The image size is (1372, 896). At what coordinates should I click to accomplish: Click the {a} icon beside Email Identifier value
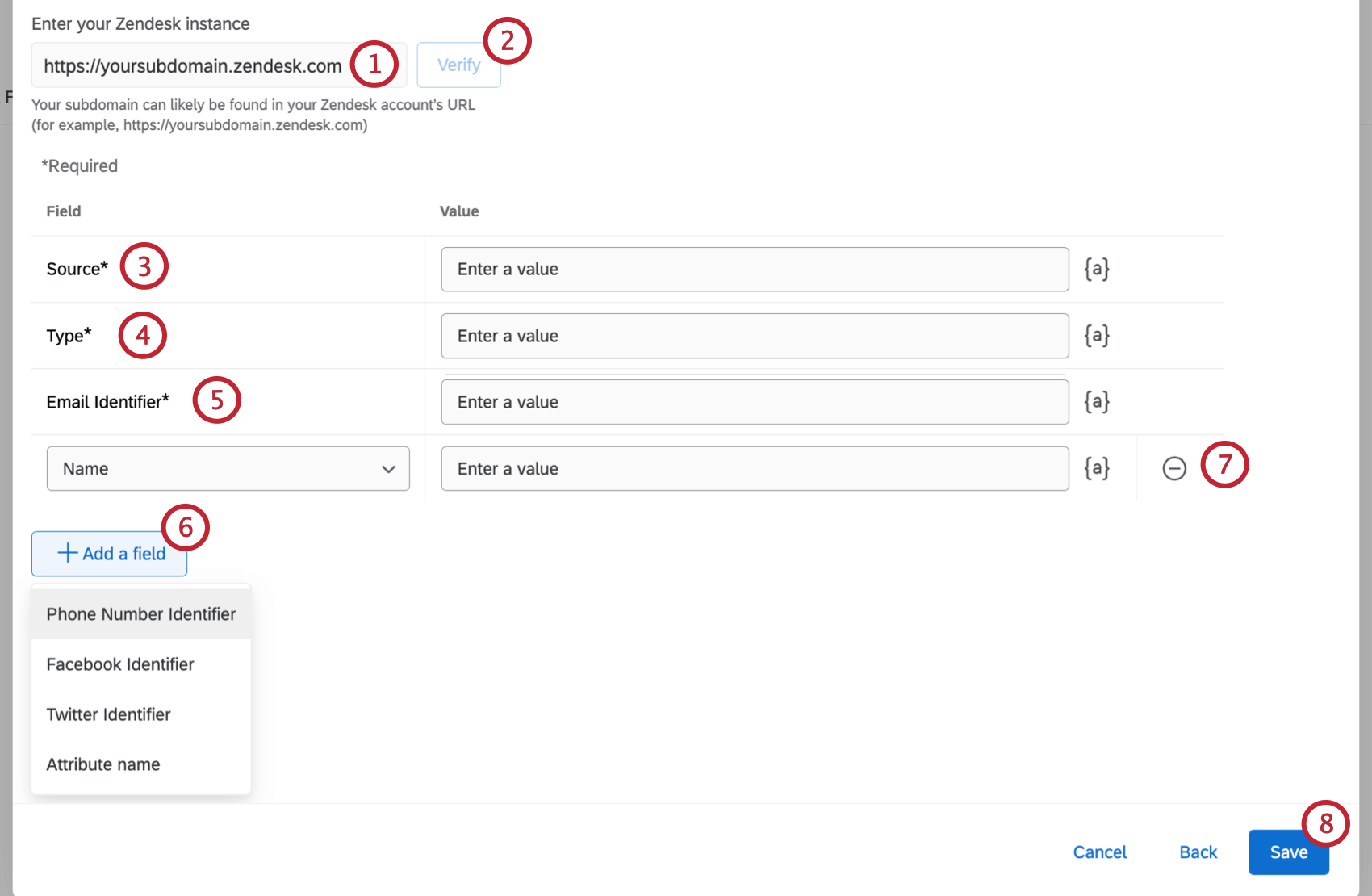point(1096,401)
